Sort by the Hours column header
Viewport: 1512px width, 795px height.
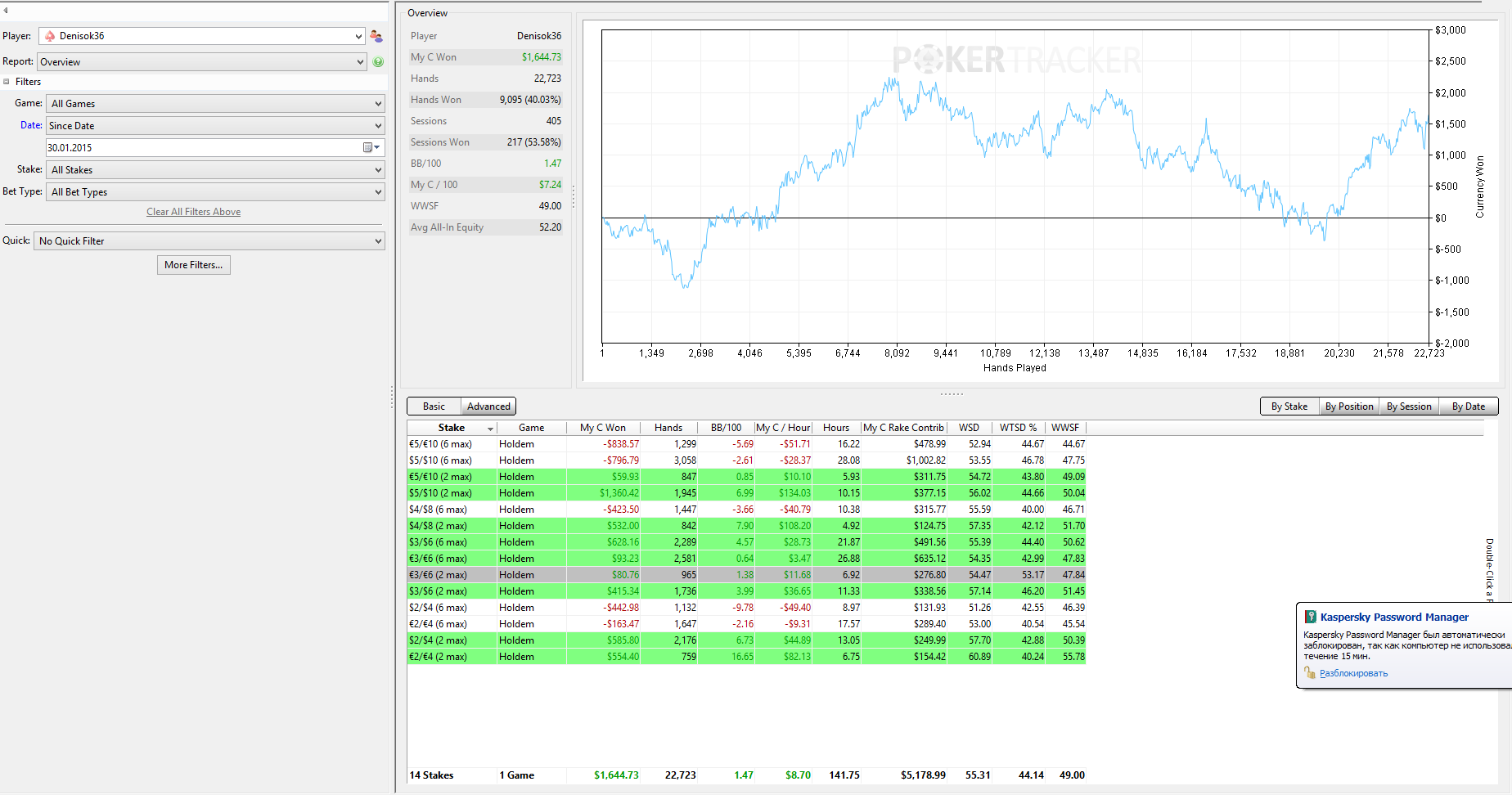pos(836,428)
